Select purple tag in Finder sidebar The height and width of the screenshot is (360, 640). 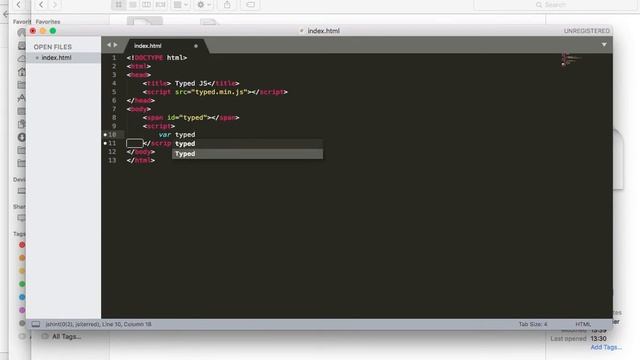[x=22, y=310]
